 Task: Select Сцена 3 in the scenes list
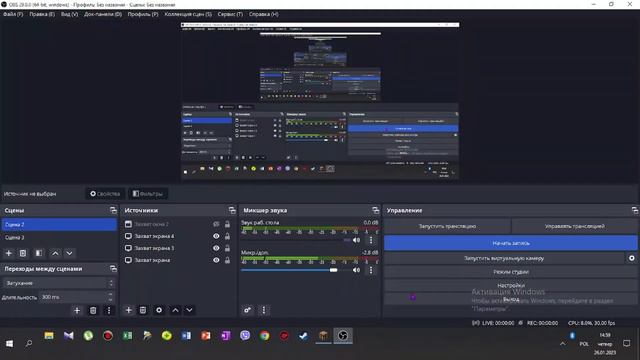[59, 238]
